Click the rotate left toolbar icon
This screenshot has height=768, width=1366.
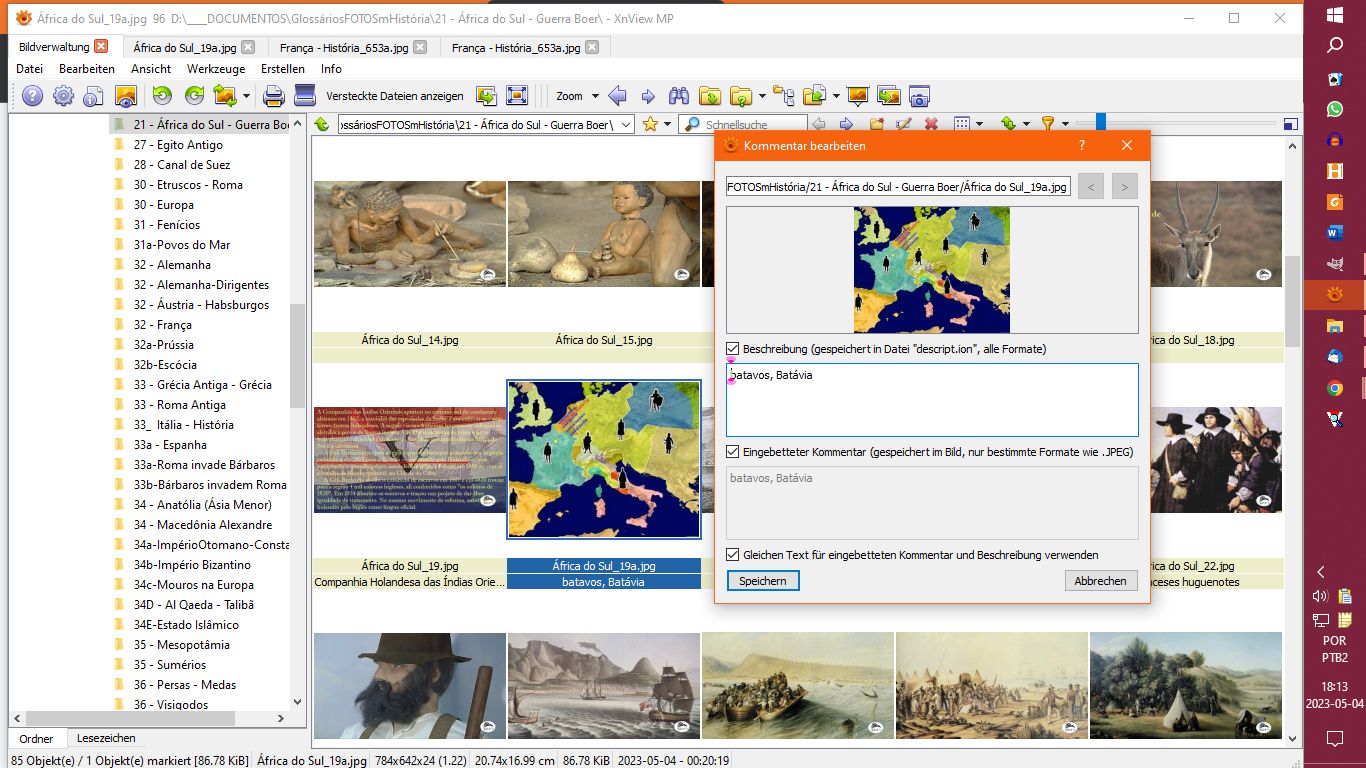click(x=160, y=96)
